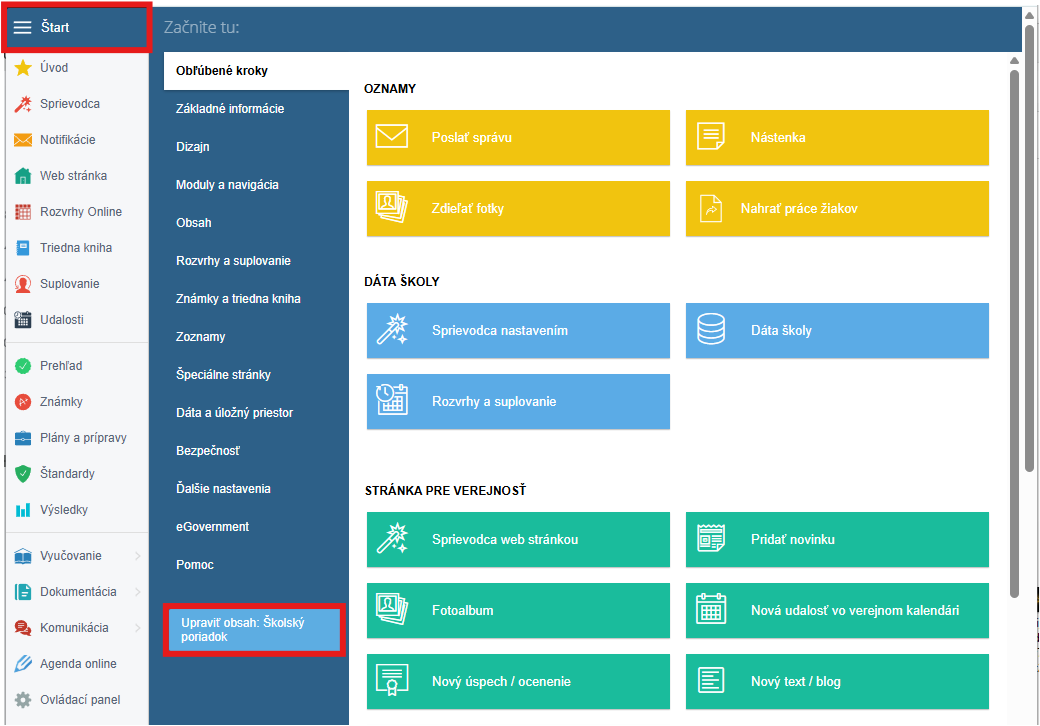Open Ďalšie nastavenia section
Viewport: 1040px width, 726px height.
[x=256, y=489]
